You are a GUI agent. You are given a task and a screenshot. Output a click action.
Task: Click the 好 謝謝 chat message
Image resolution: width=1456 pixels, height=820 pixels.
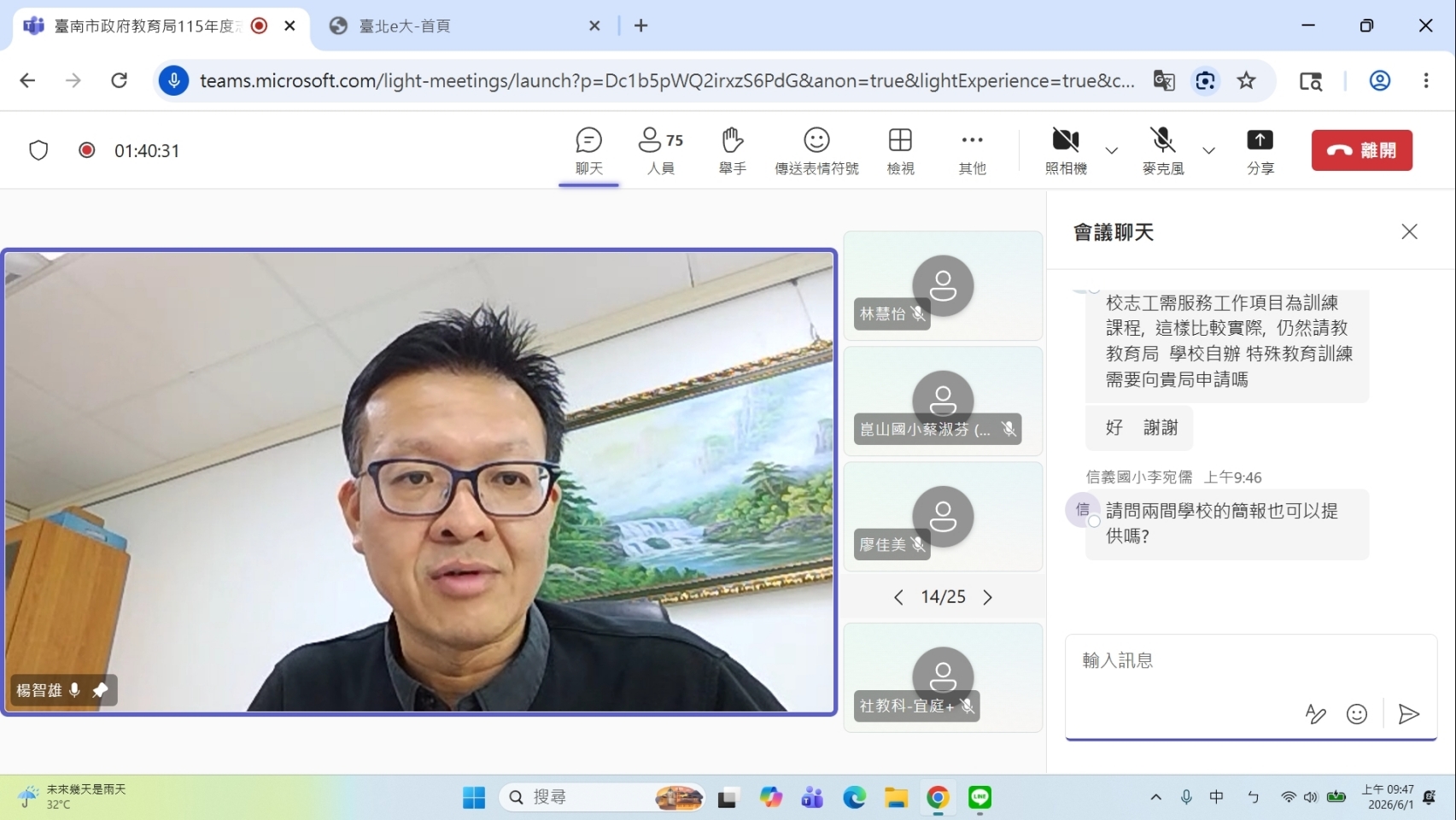(1139, 428)
